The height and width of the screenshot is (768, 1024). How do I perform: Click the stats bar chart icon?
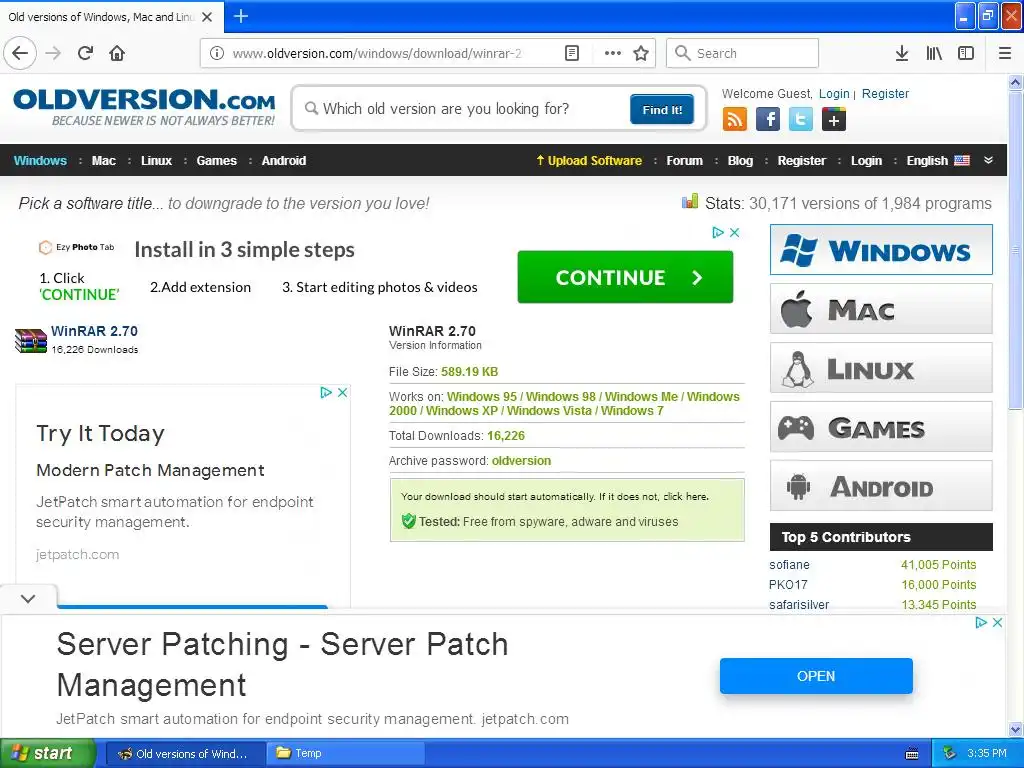coord(690,202)
